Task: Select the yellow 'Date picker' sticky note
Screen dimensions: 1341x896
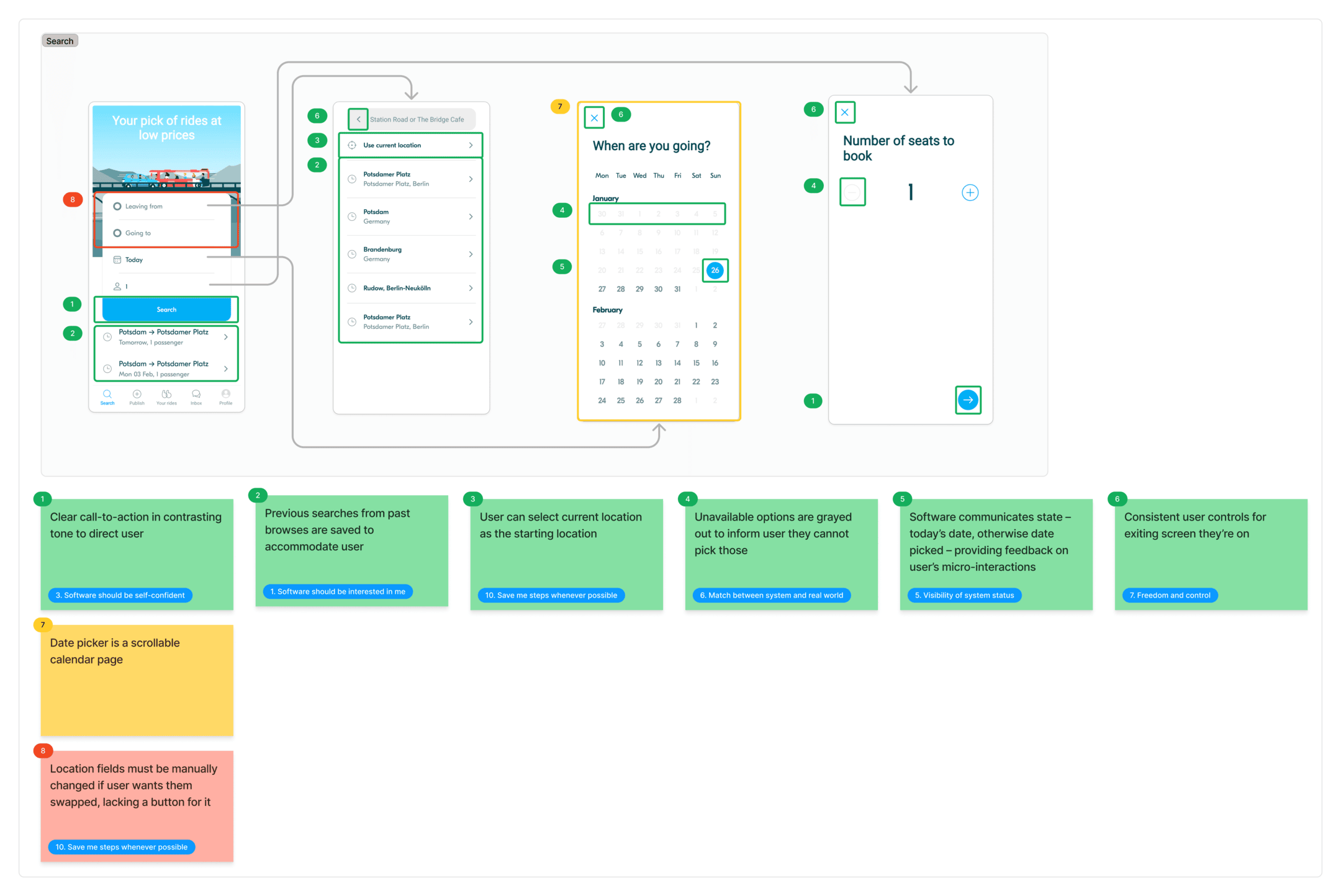Action: click(x=137, y=683)
